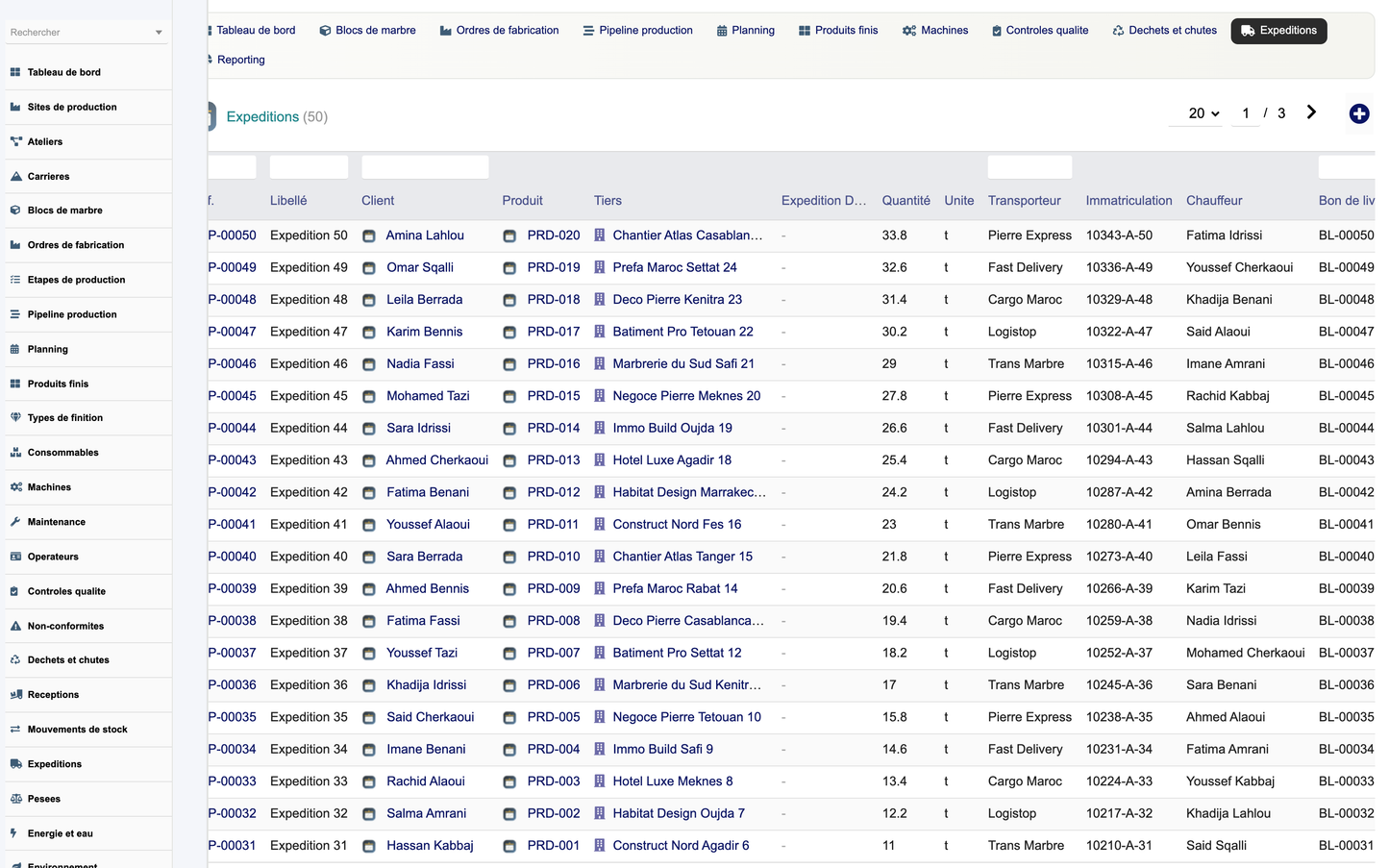Open Dechets et chutes top tab
The image size is (1389, 868).
pyautogui.click(x=1165, y=31)
